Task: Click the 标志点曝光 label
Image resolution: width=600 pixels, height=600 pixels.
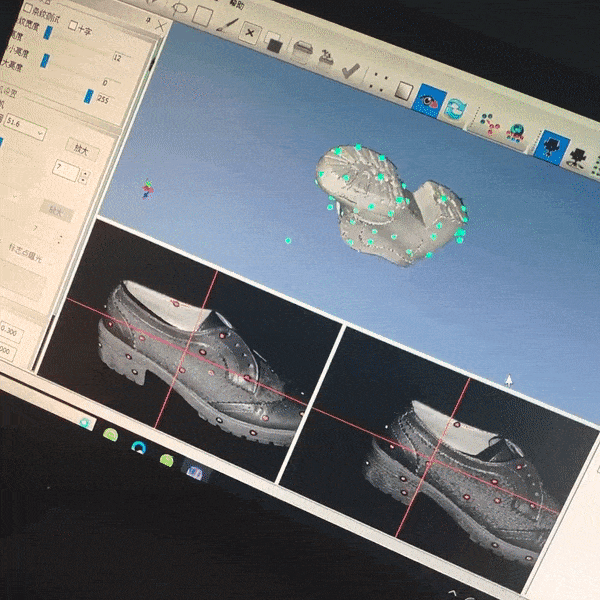Action: (x=25, y=253)
